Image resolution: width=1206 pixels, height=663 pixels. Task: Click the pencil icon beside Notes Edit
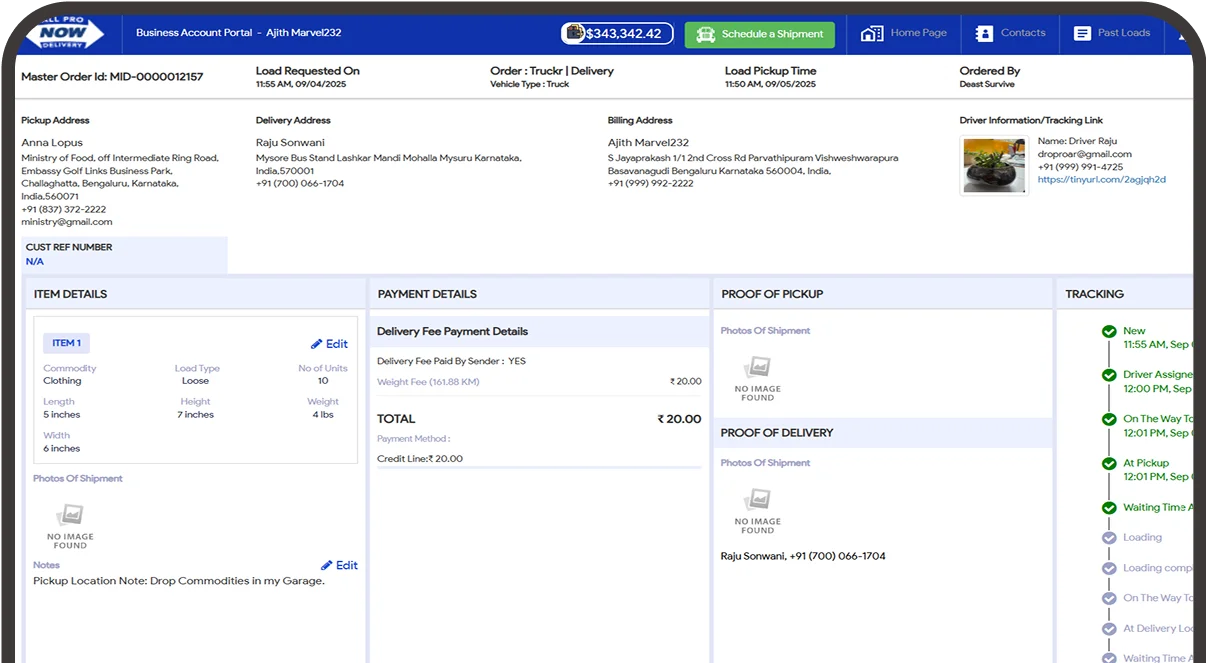326,566
